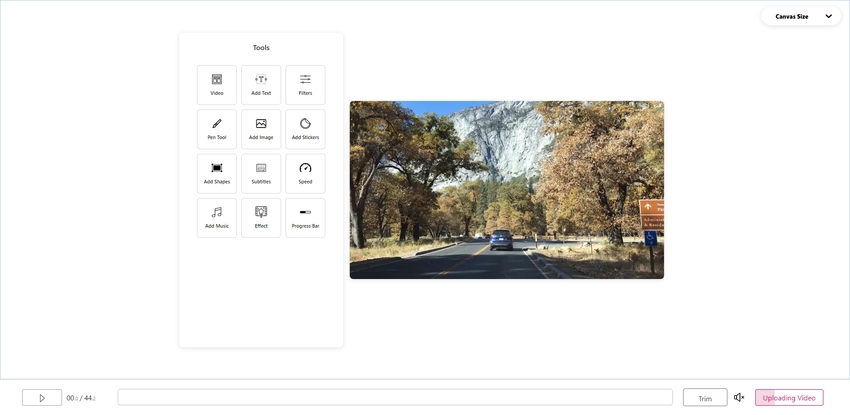The height and width of the screenshot is (415, 850).
Task: Open the Speed tool
Action: click(x=305, y=174)
